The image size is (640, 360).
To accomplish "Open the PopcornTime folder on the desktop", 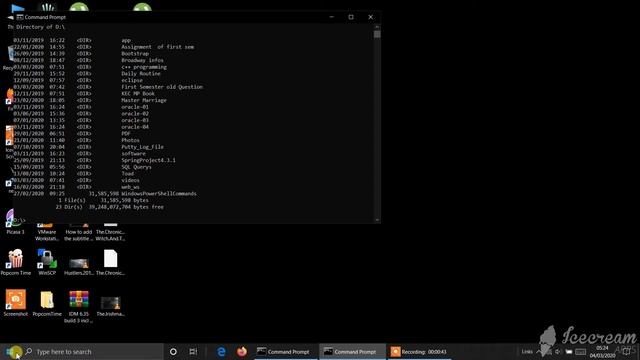I will pyautogui.click(x=47, y=304).
